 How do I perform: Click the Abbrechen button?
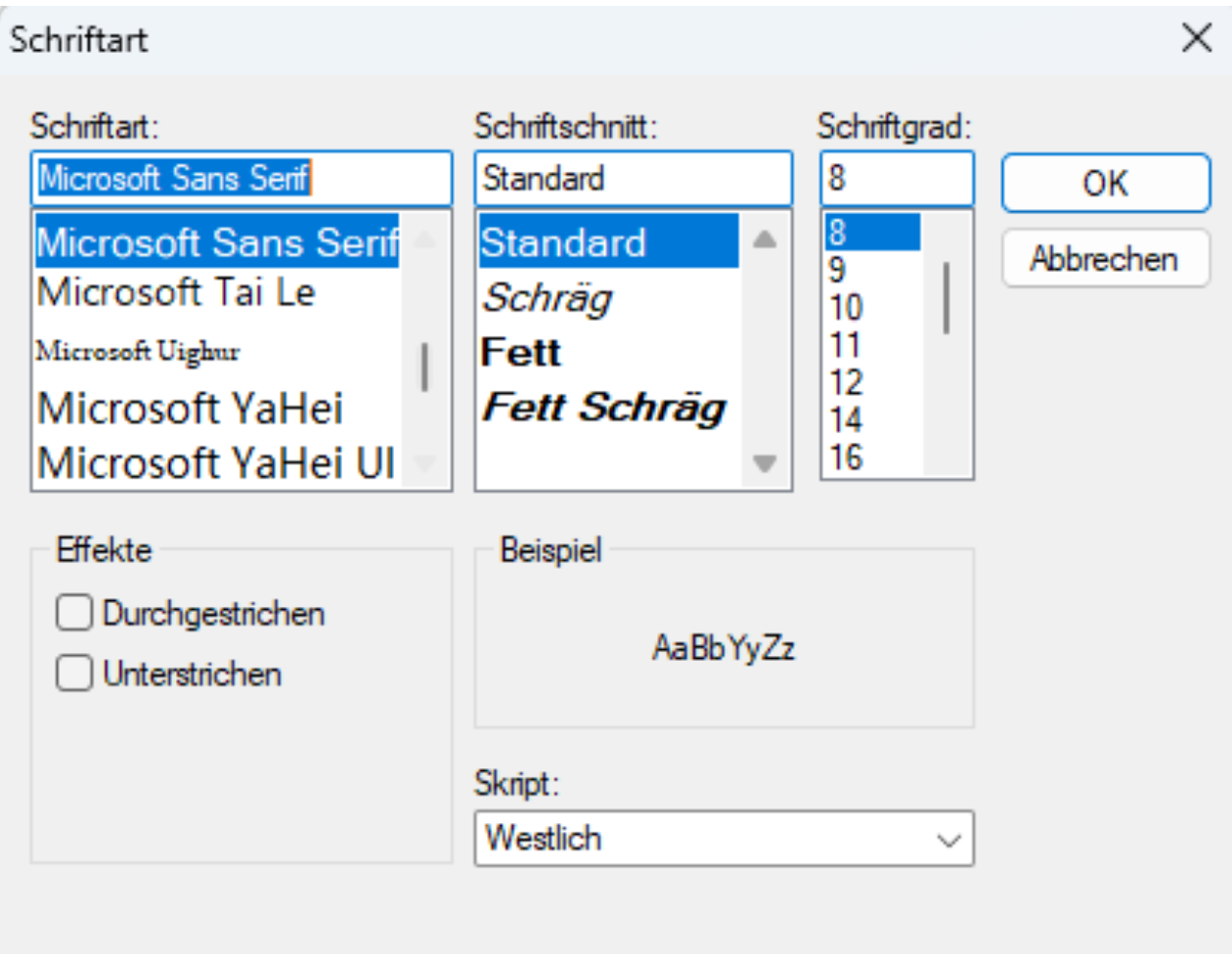(1106, 258)
